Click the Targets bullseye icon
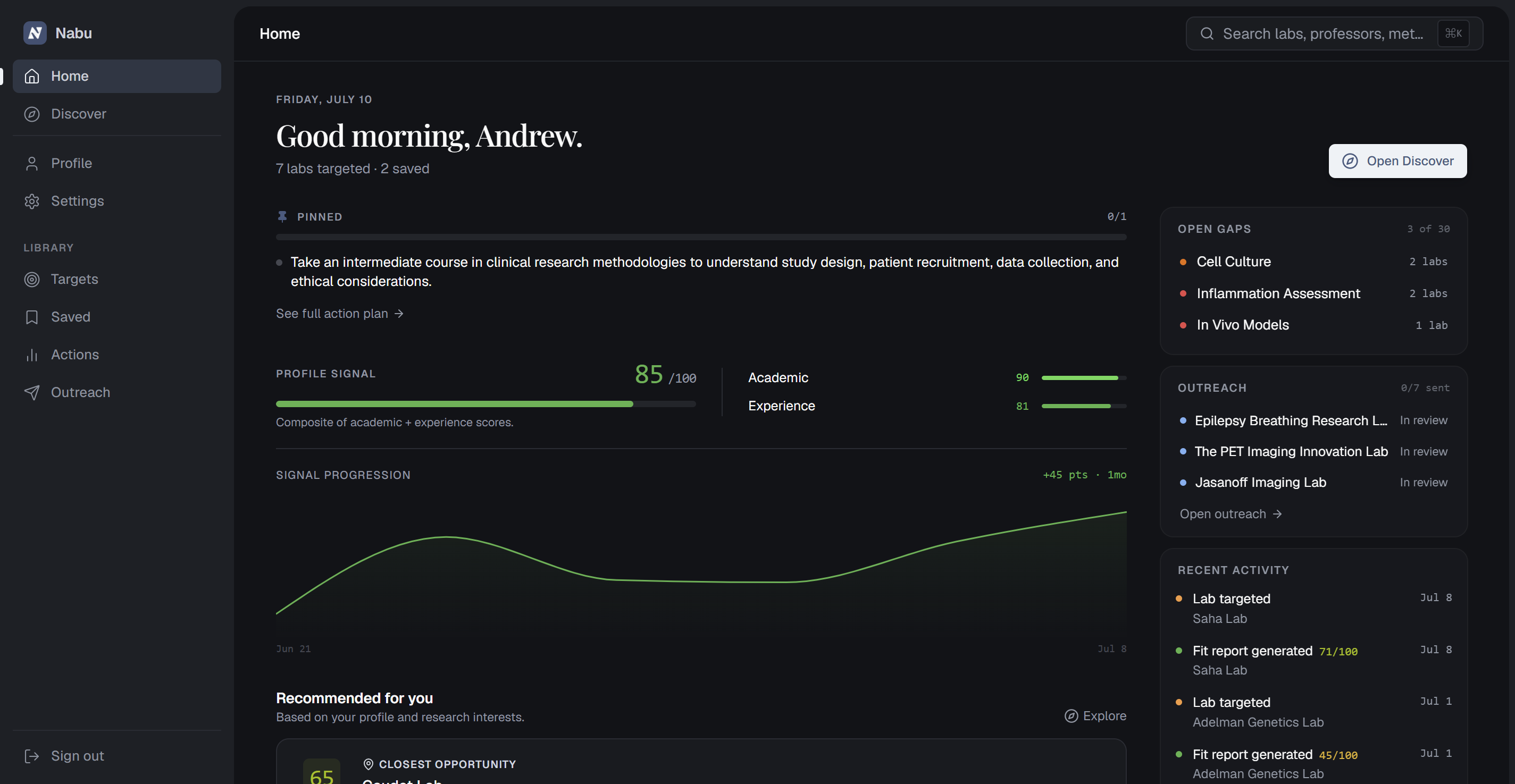 click(32, 279)
